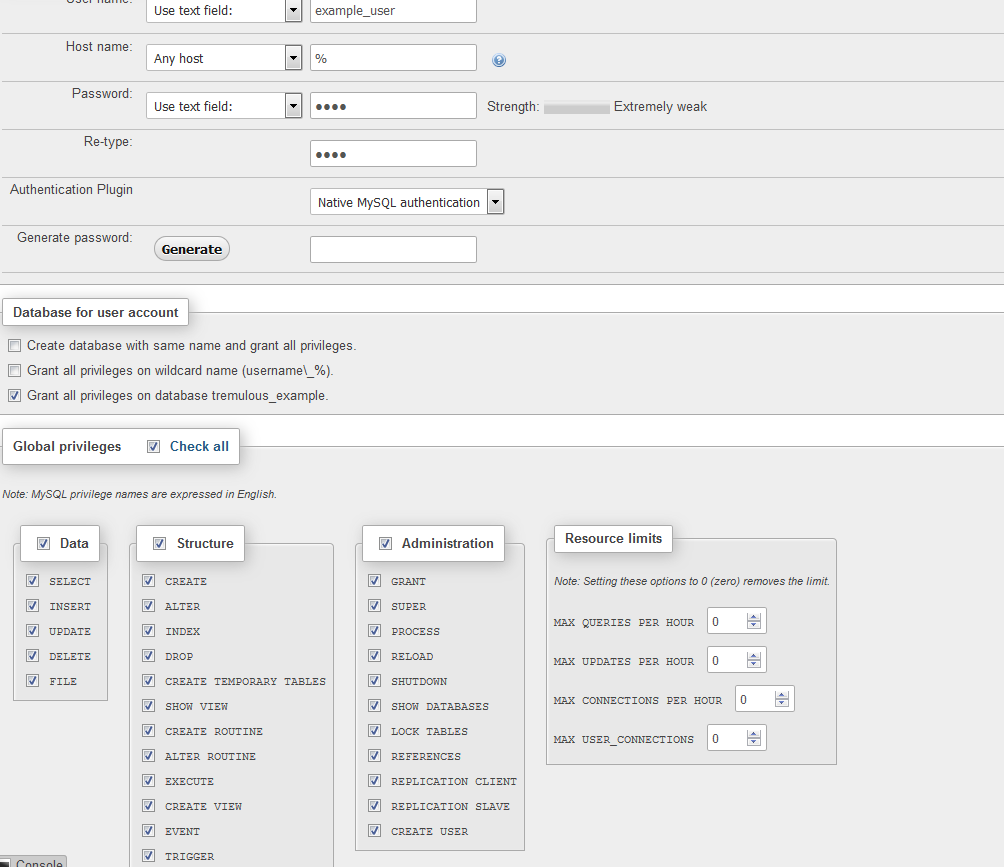The height and width of the screenshot is (867, 1004).
Task: Click the Check all link text
Action: (x=199, y=447)
